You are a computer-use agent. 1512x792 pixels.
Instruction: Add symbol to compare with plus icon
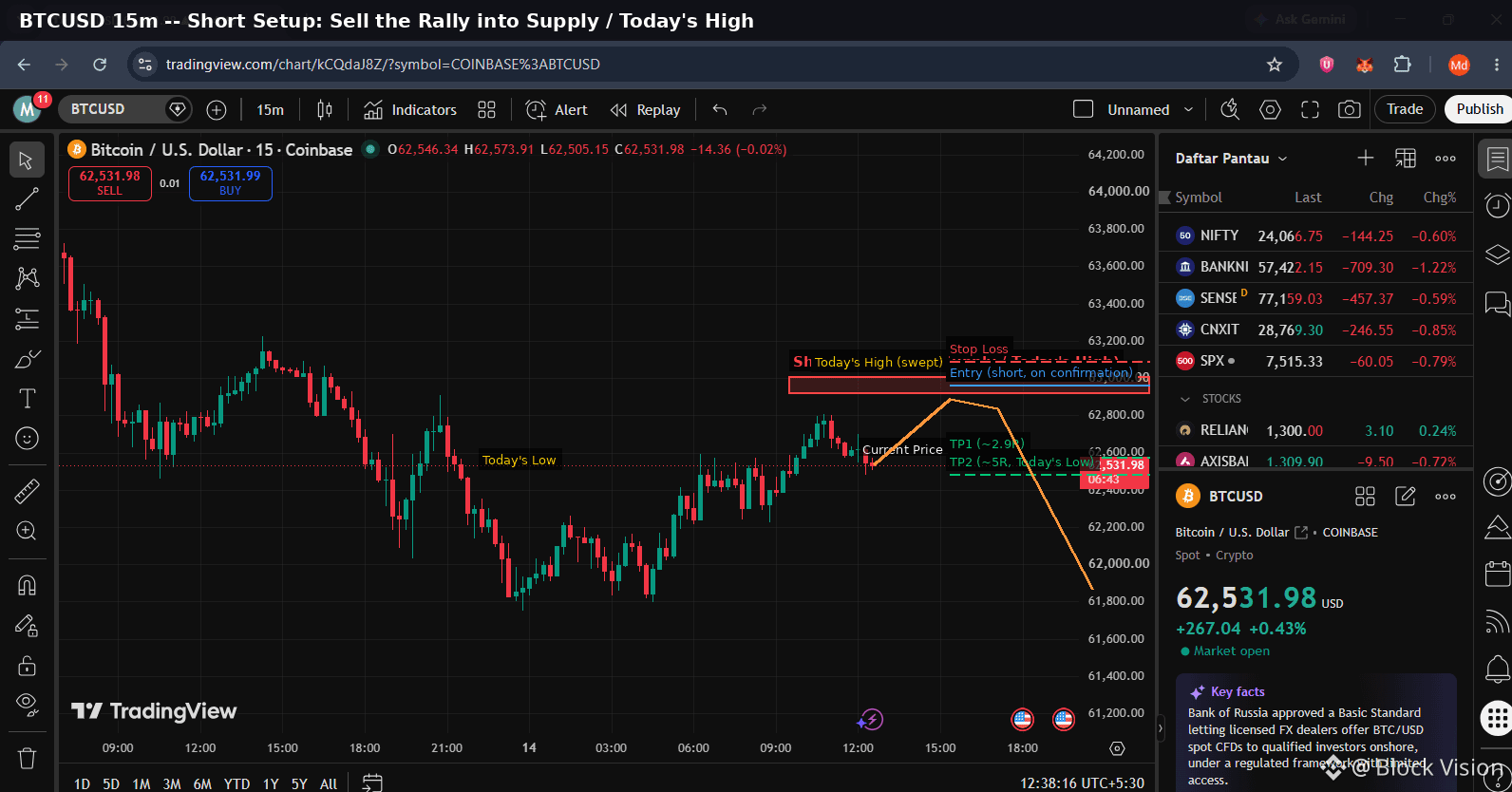[217, 110]
